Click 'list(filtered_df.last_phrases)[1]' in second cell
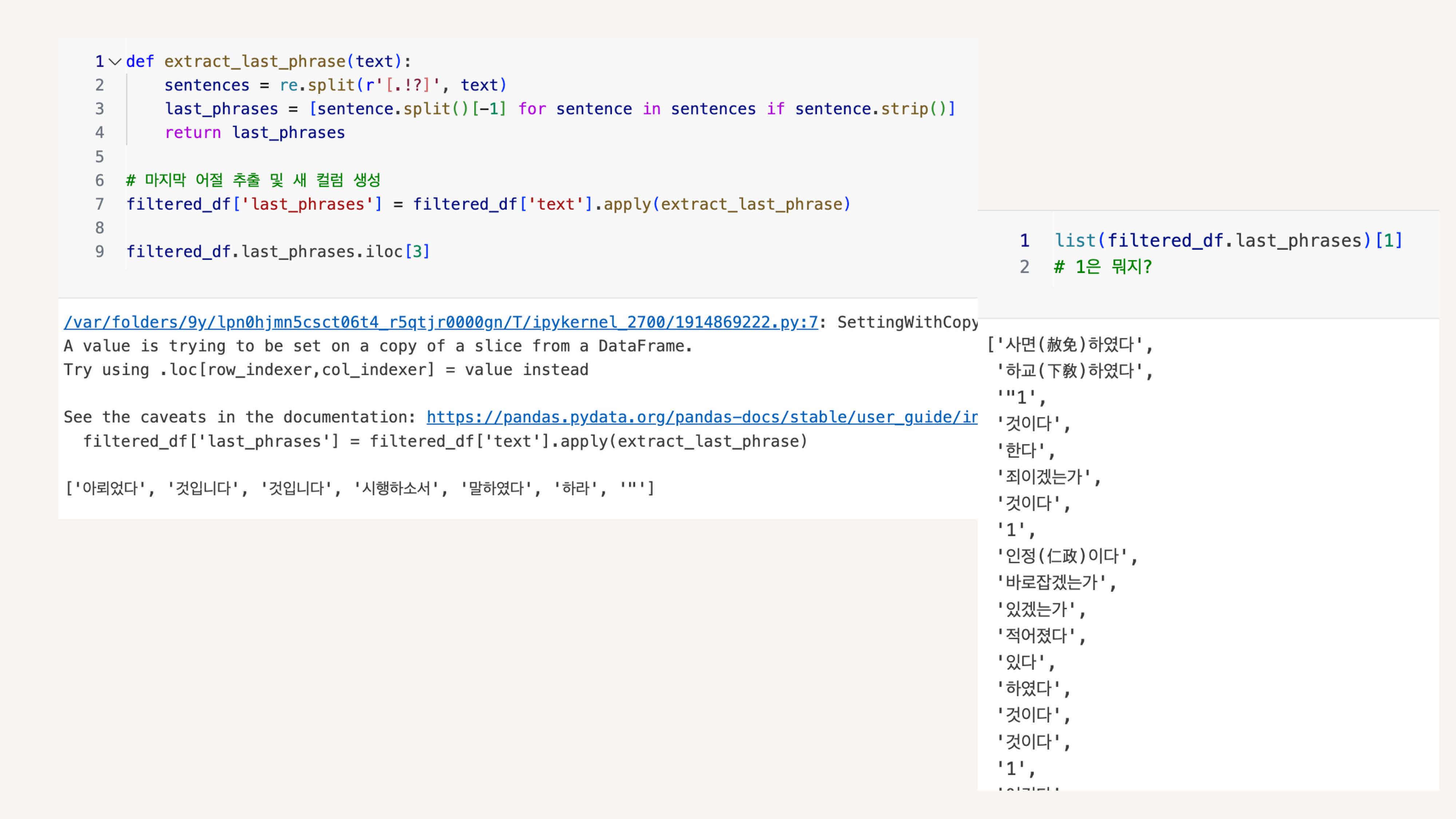The height and width of the screenshot is (819, 1456). 1228,241
